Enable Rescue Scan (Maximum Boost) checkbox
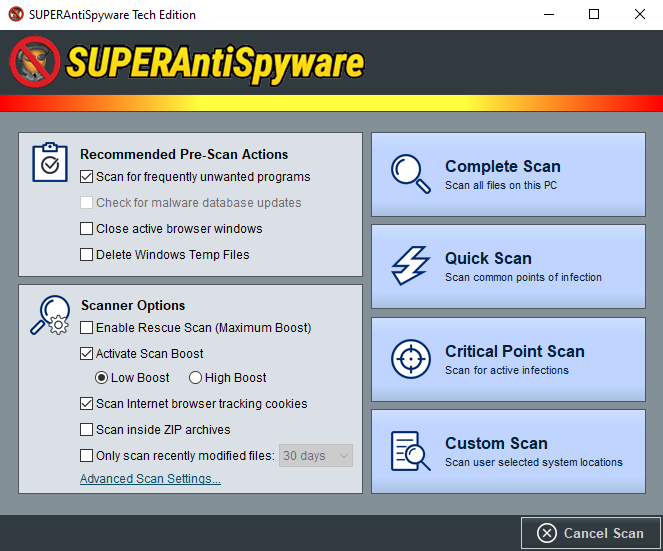Viewport: 663px width, 551px height. click(87, 328)
